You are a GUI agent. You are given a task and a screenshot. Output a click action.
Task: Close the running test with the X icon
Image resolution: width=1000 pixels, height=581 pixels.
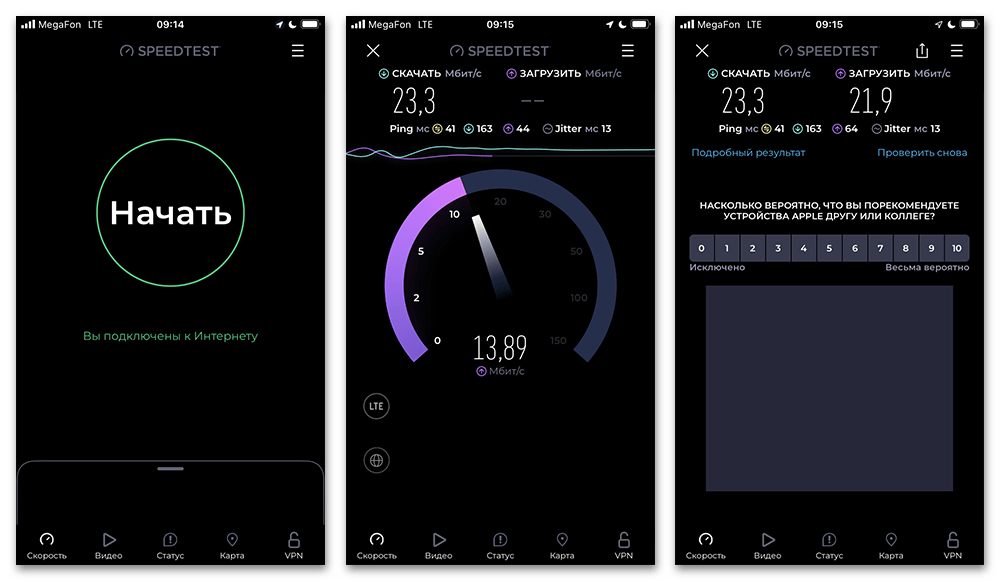373,50
